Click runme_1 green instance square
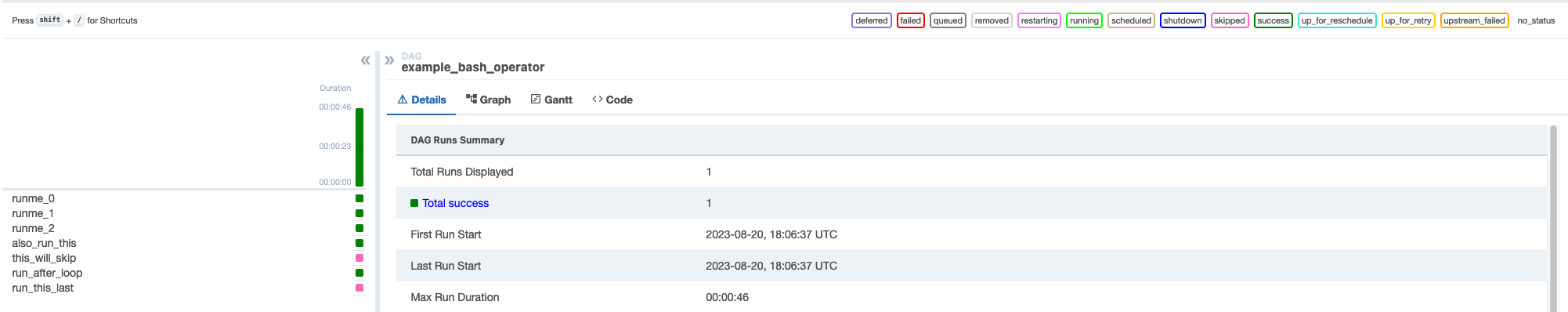 click(x=359, y=213)
